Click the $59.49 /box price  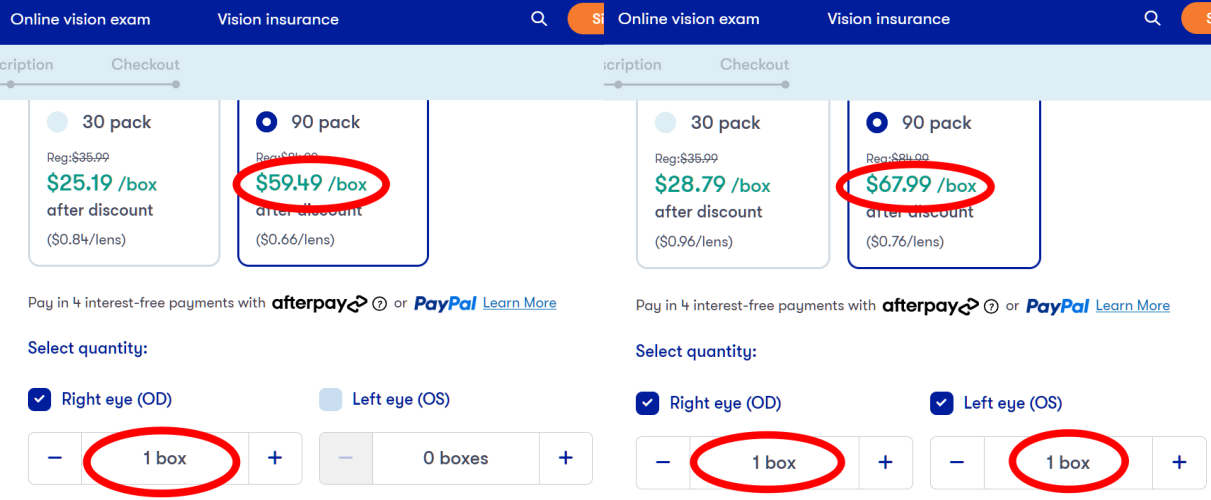(x=311, y=183)
